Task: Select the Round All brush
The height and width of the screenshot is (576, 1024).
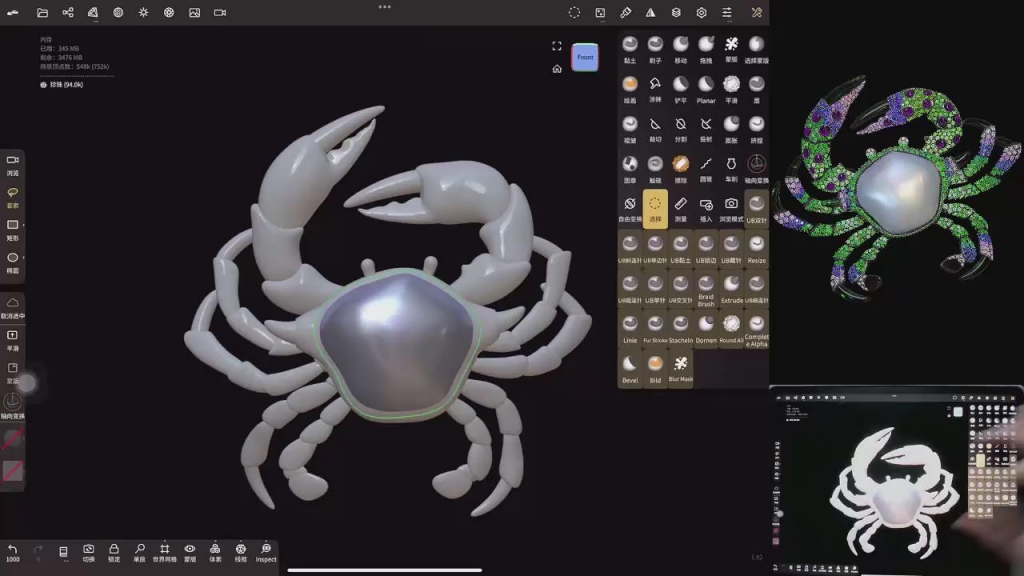Action: coord(731,329)
